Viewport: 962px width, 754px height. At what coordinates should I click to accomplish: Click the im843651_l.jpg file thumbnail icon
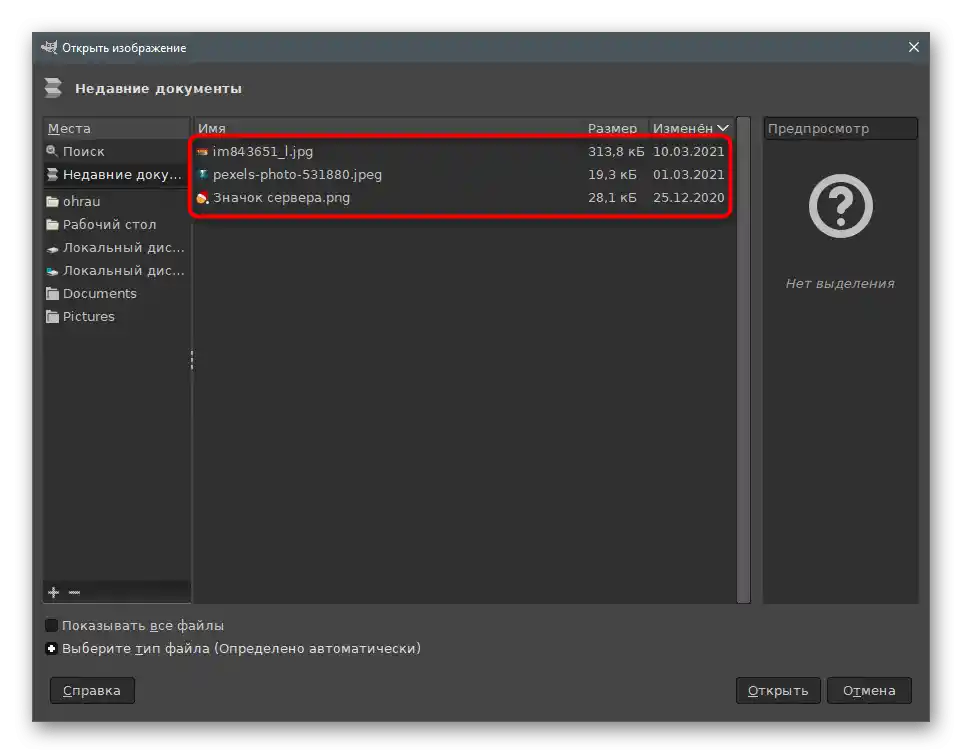(202, 152)
